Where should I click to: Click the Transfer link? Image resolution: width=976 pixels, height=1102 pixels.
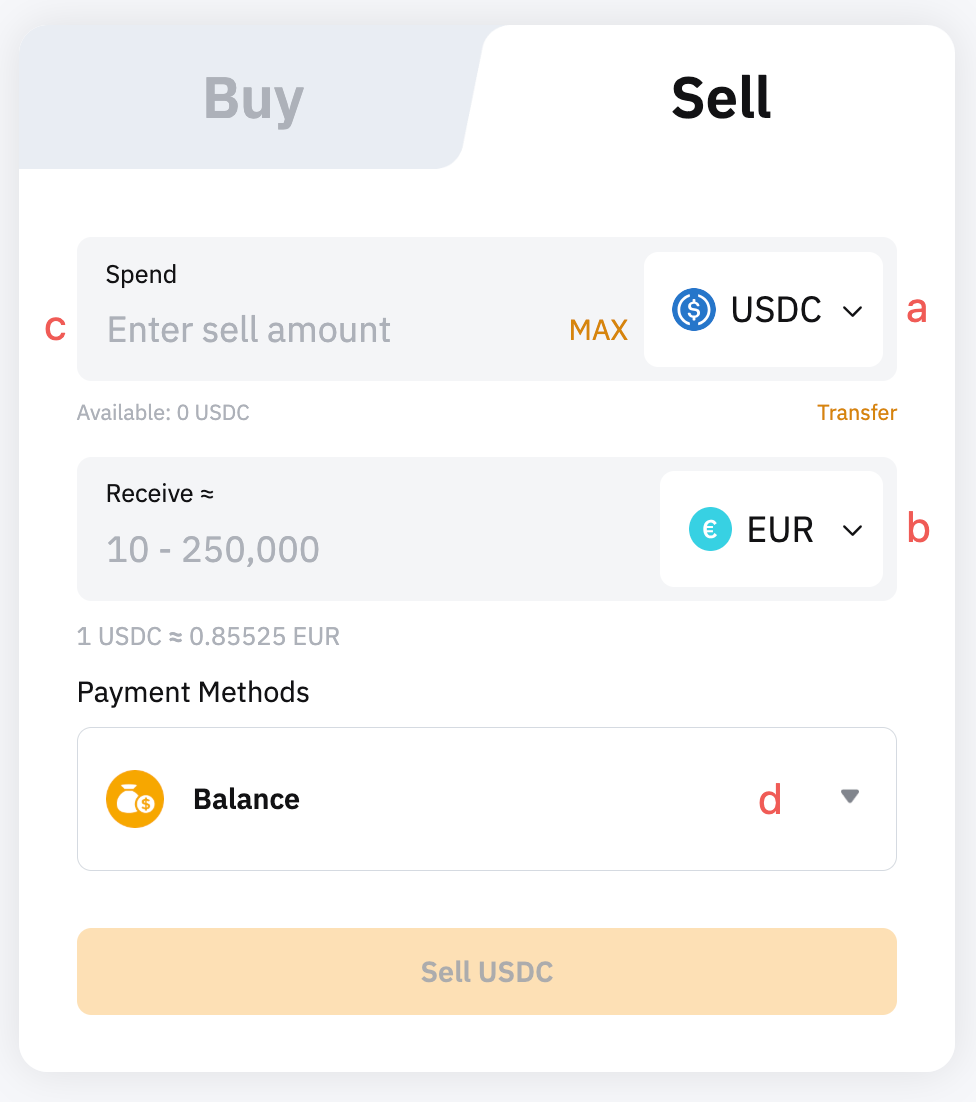point(857,413)
